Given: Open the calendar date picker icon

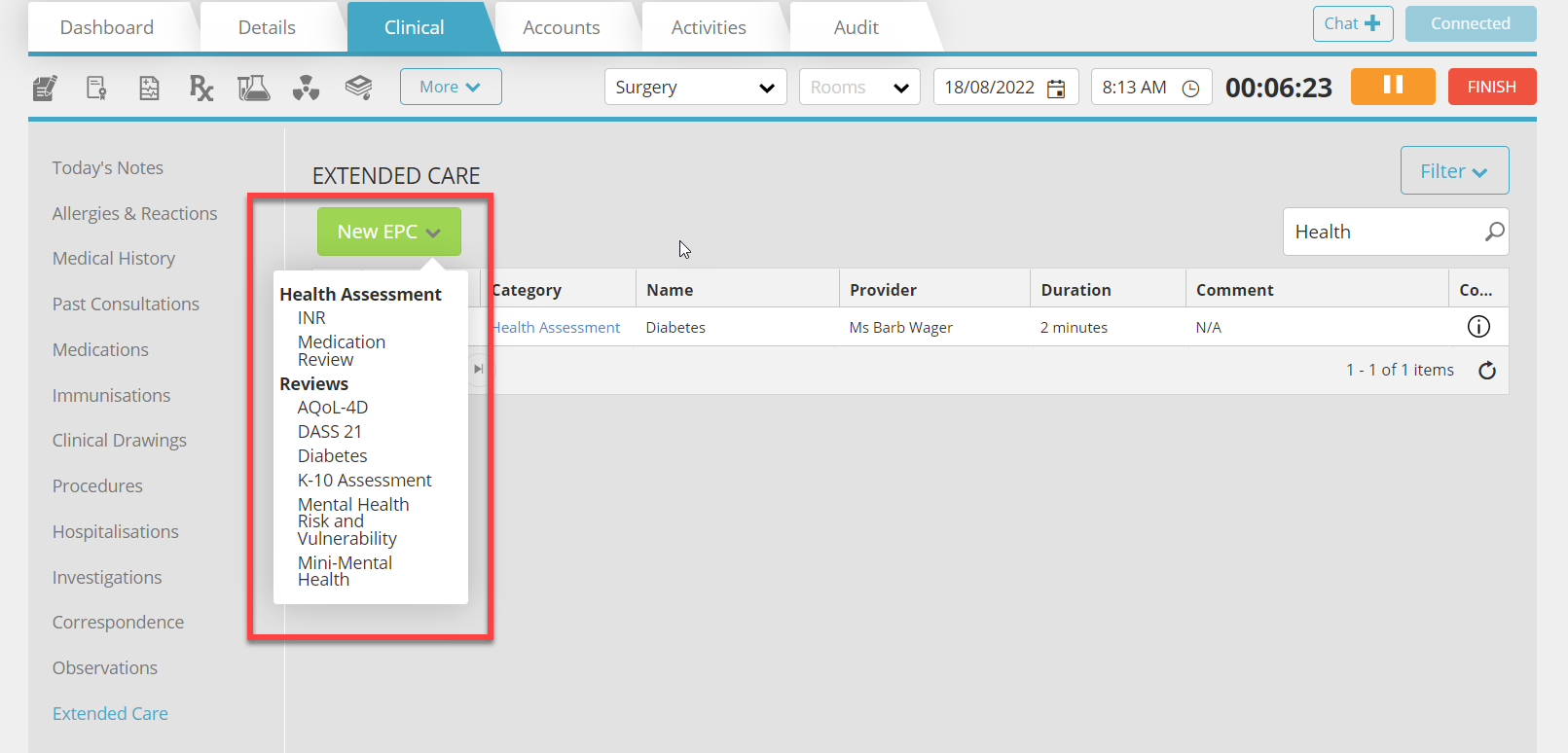Looking at the screenshot, I should pos(1056,89).
